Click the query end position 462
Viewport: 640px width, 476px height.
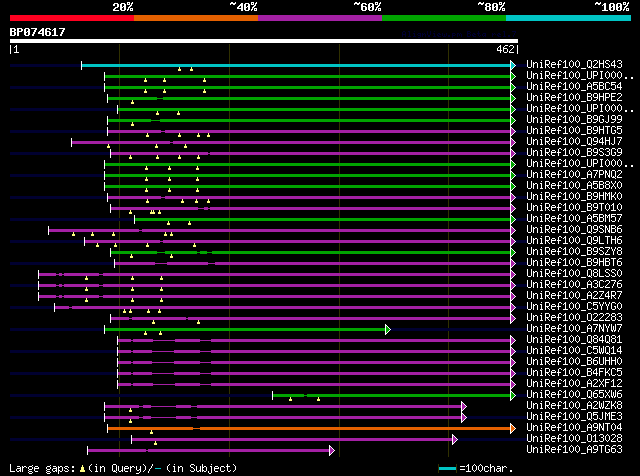coord(505,49)
